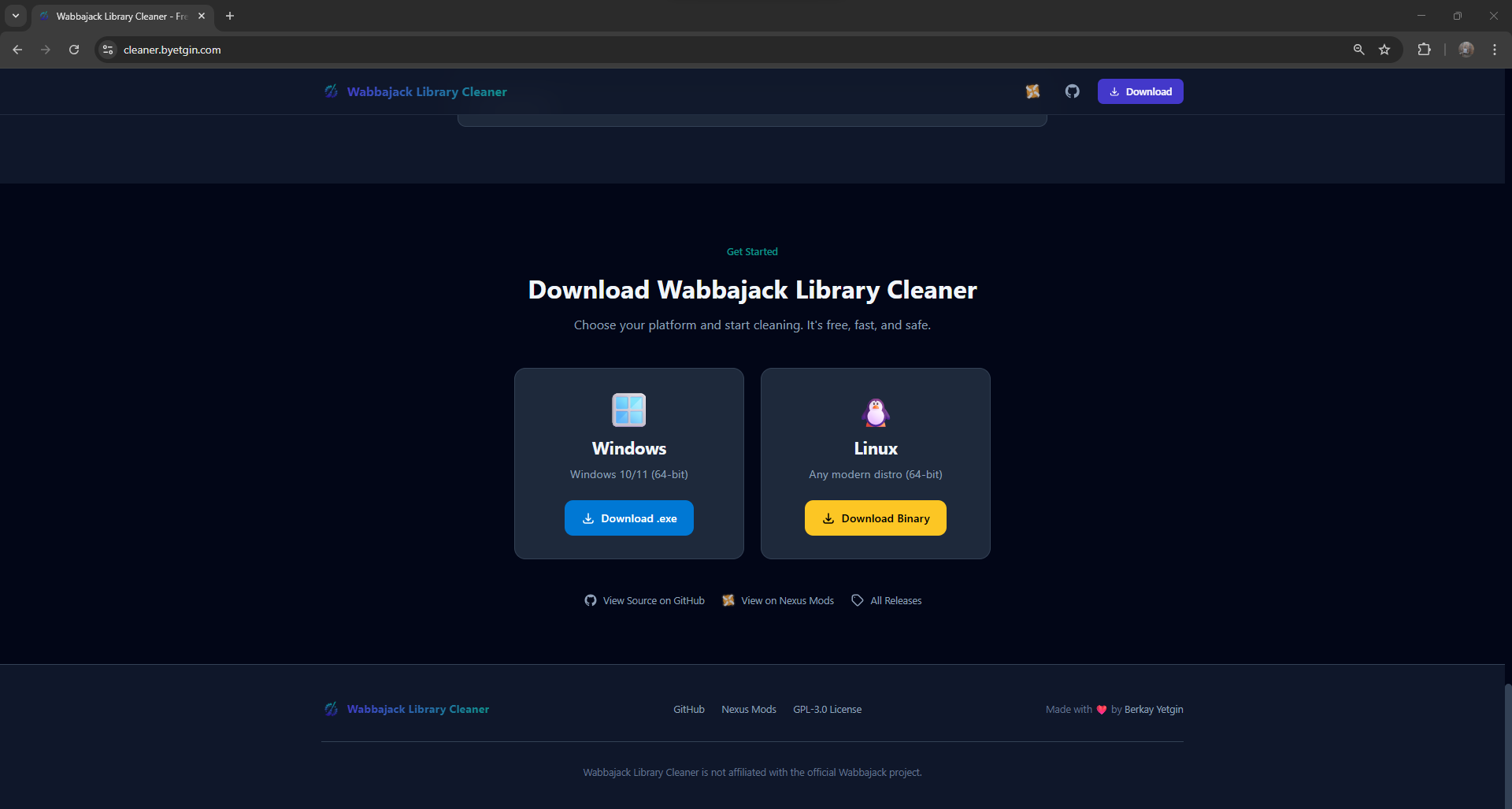Click the user profile avatar icon
This screenshot has width=1512, height=809.
pyautogui.click(x=1466, y=50)
